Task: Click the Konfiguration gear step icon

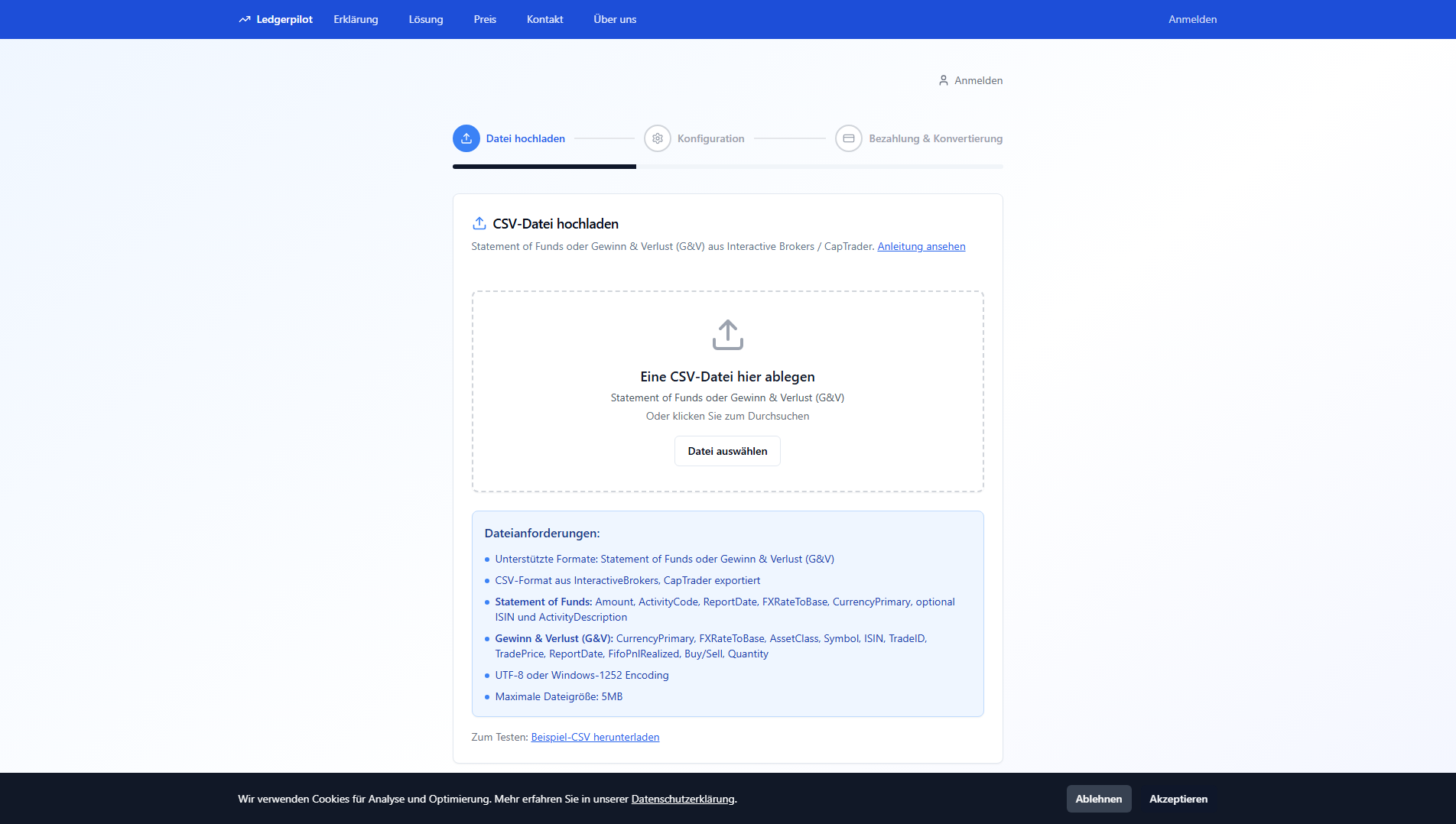Action: pos(658,138)
